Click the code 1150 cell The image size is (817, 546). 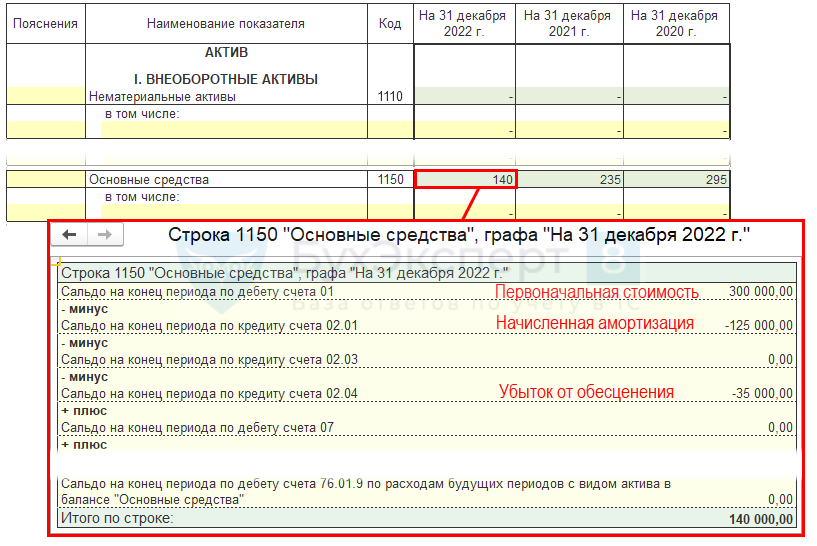click(391, 180)
